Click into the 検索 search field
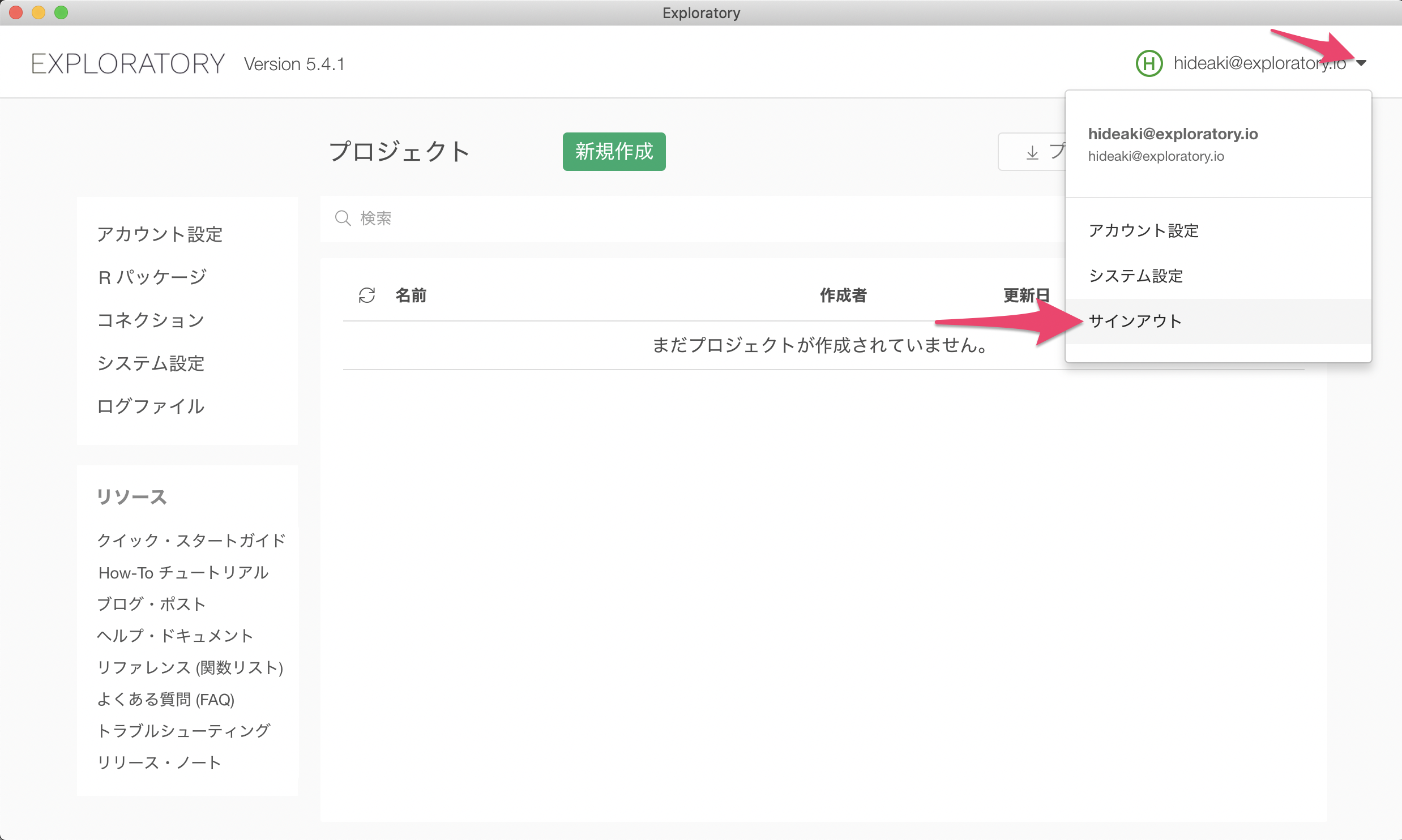The height and width of the screenshot is (840, 1402). click(x=693, y=218)
